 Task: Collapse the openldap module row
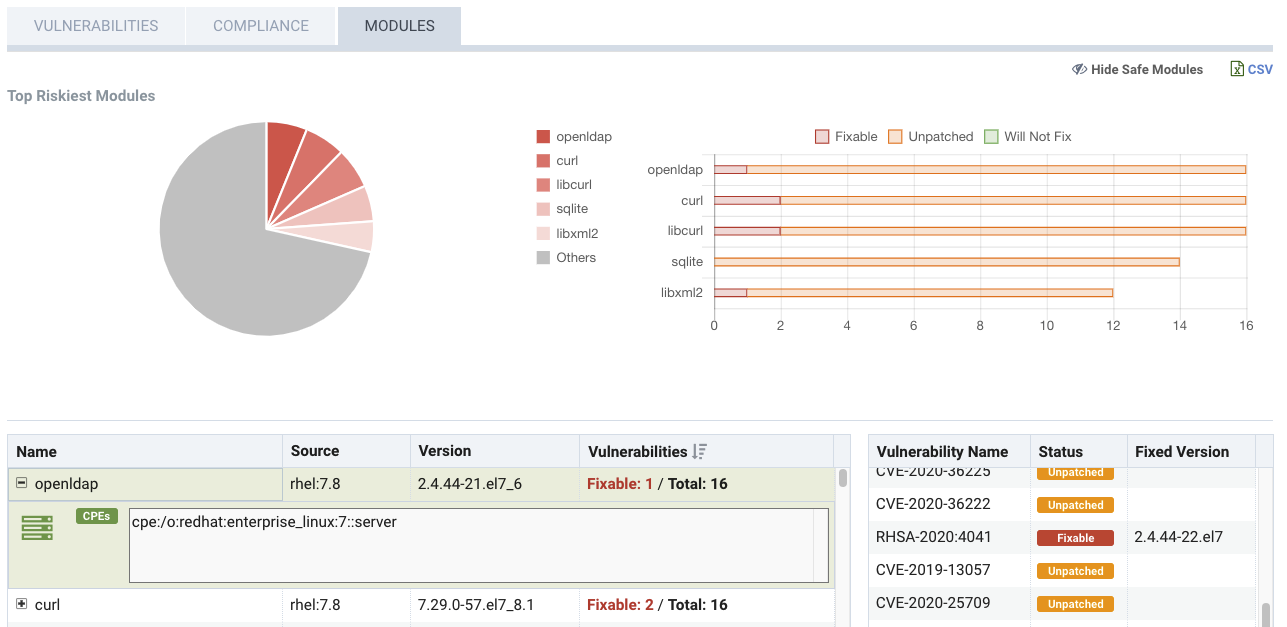(21, 484)
